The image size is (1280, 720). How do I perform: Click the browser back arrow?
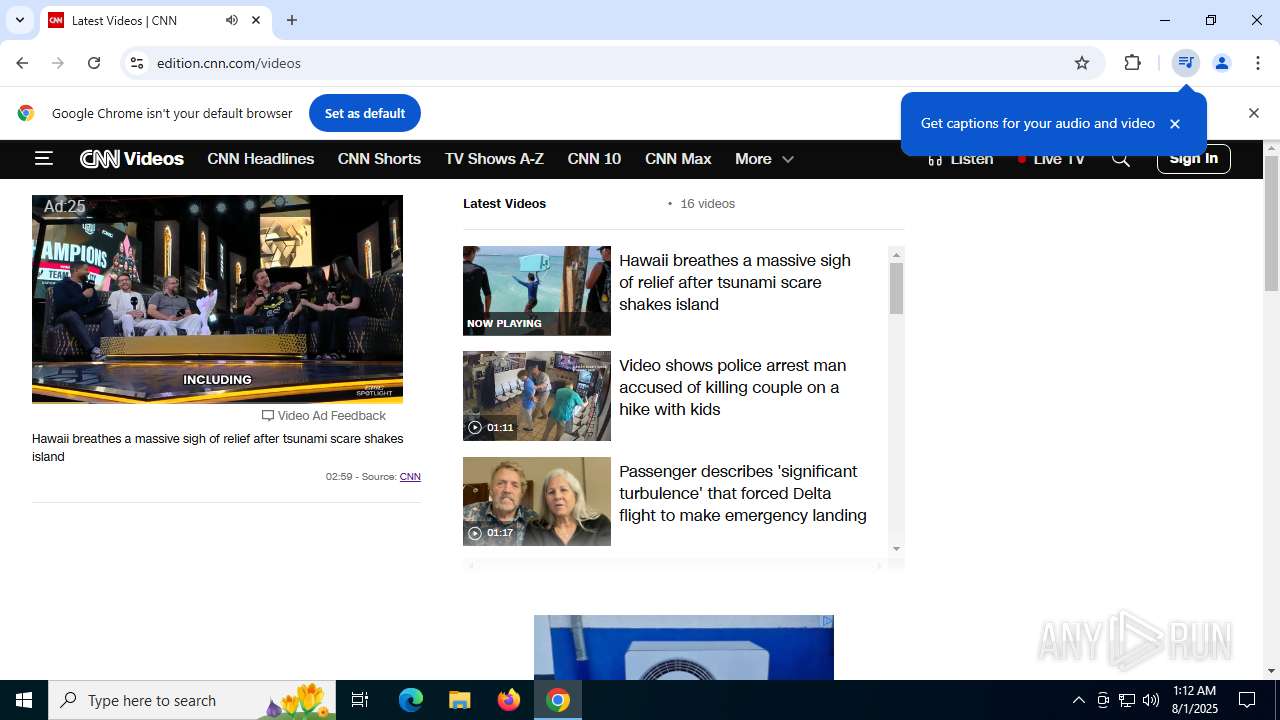pos(22,63)
